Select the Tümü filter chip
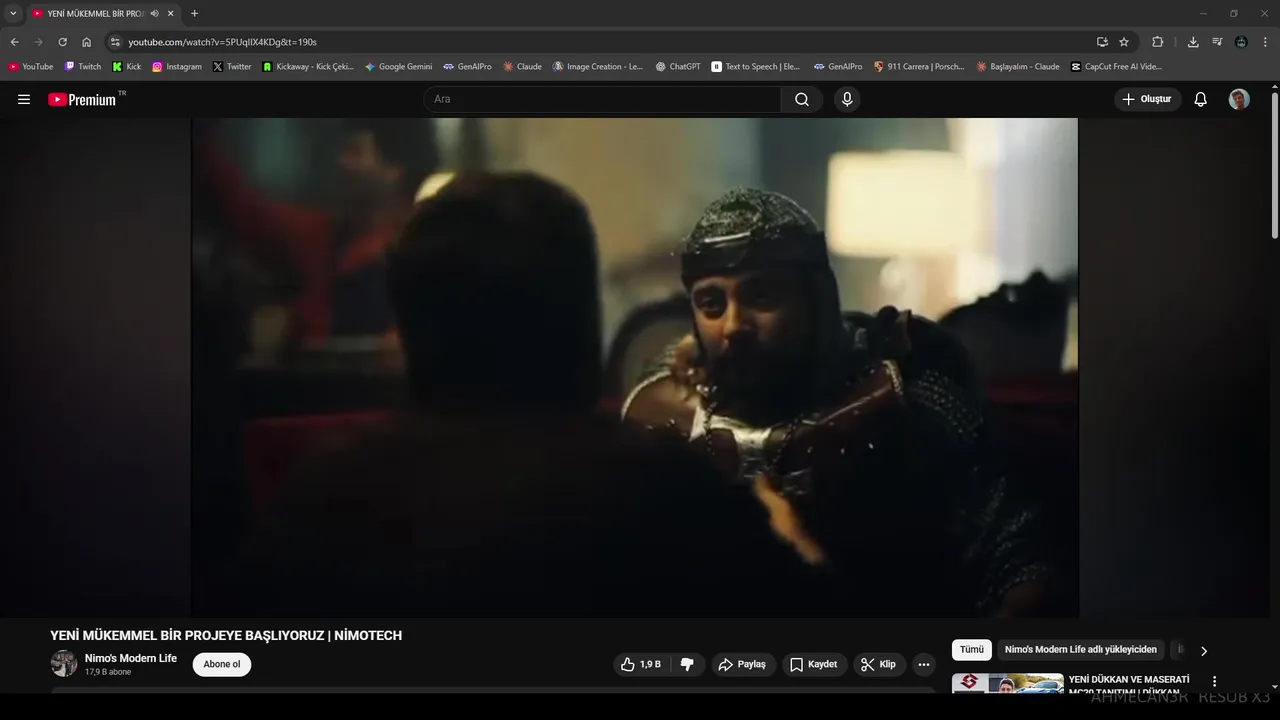Screen dimensions: 1280x720 coord(972,650)
